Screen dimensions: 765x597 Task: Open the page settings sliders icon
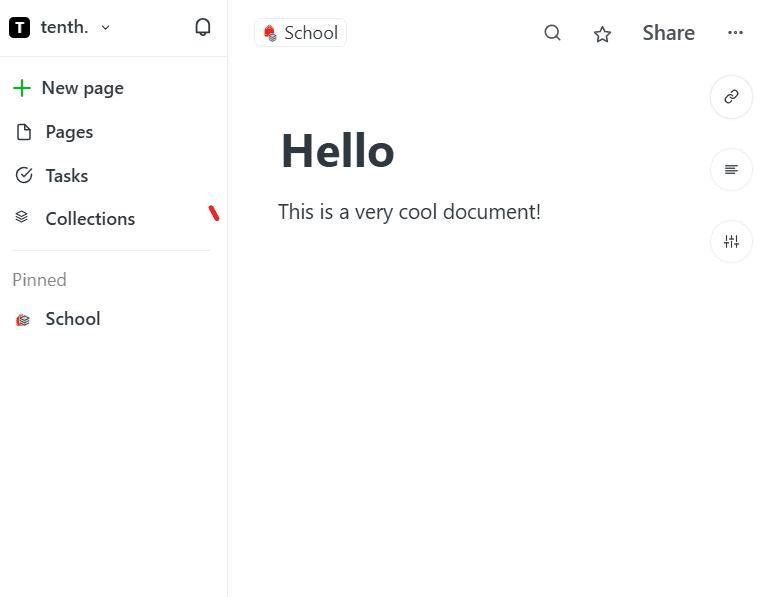[x=731, y=241]
